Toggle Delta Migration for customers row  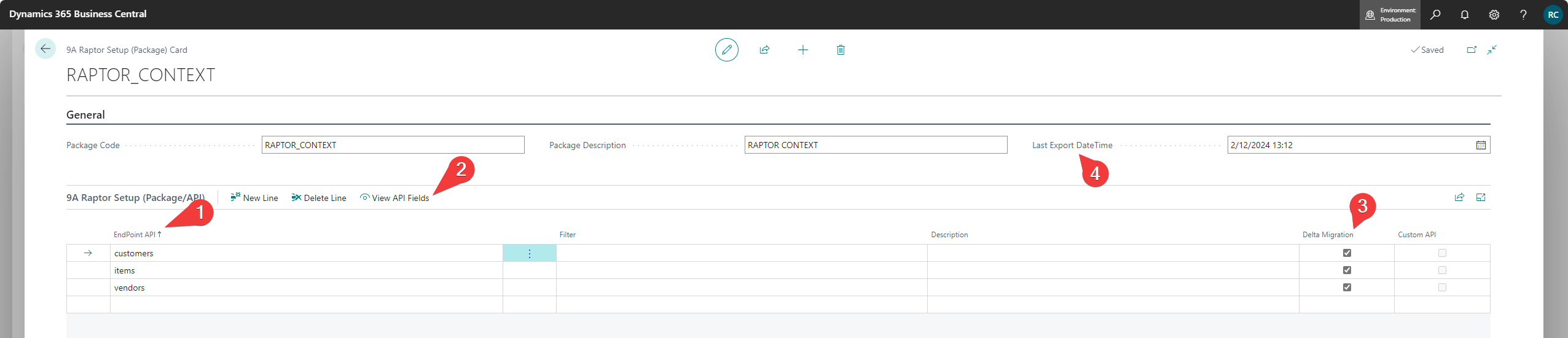(x=1347, y=253)
